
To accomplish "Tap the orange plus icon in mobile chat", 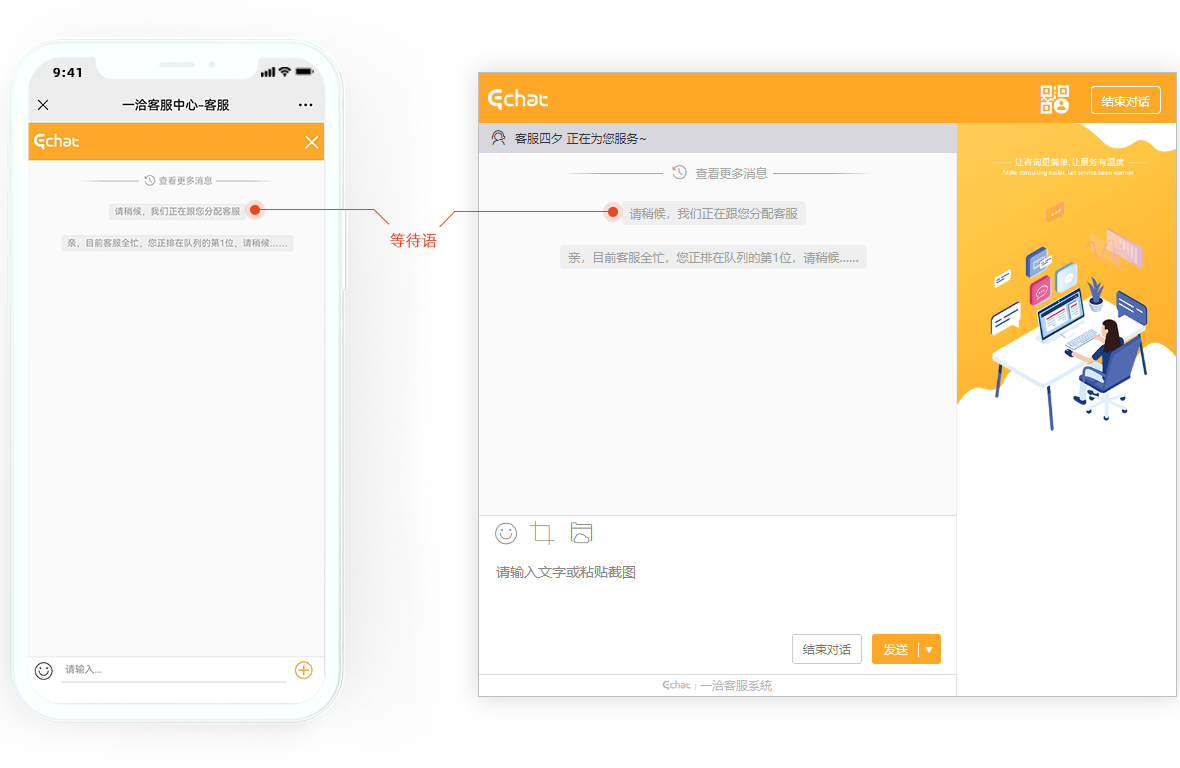I will tap(304, 671).
